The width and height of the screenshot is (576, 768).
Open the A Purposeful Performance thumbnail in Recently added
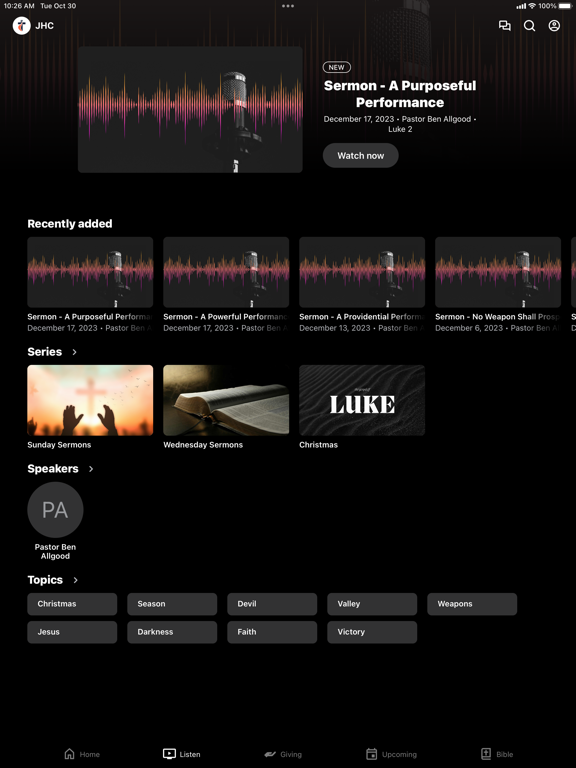pos(90,272)
